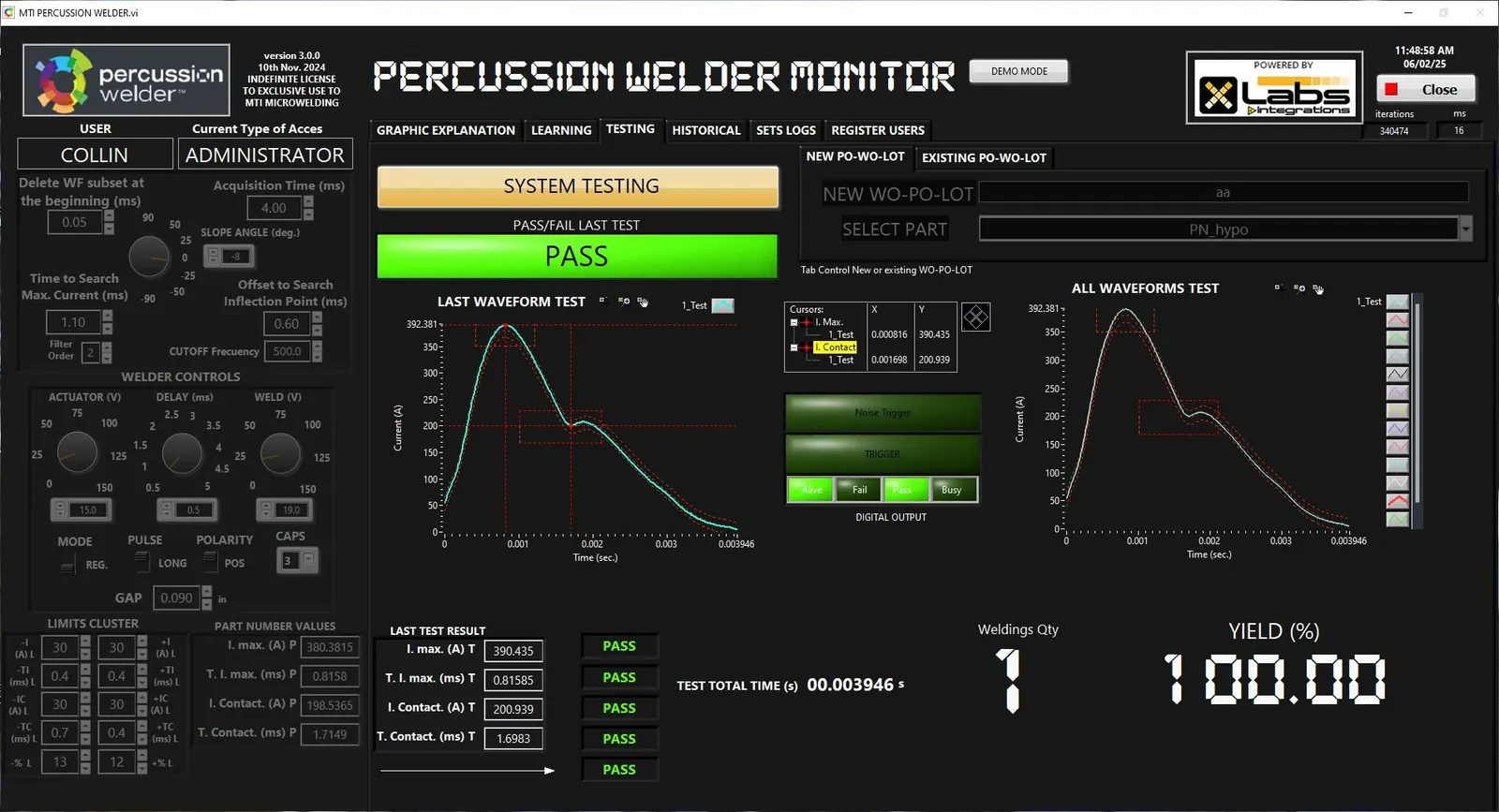Click the ACTUATOR (V) knob
The width and height of the screenshot is (1499, 812).
77,453
